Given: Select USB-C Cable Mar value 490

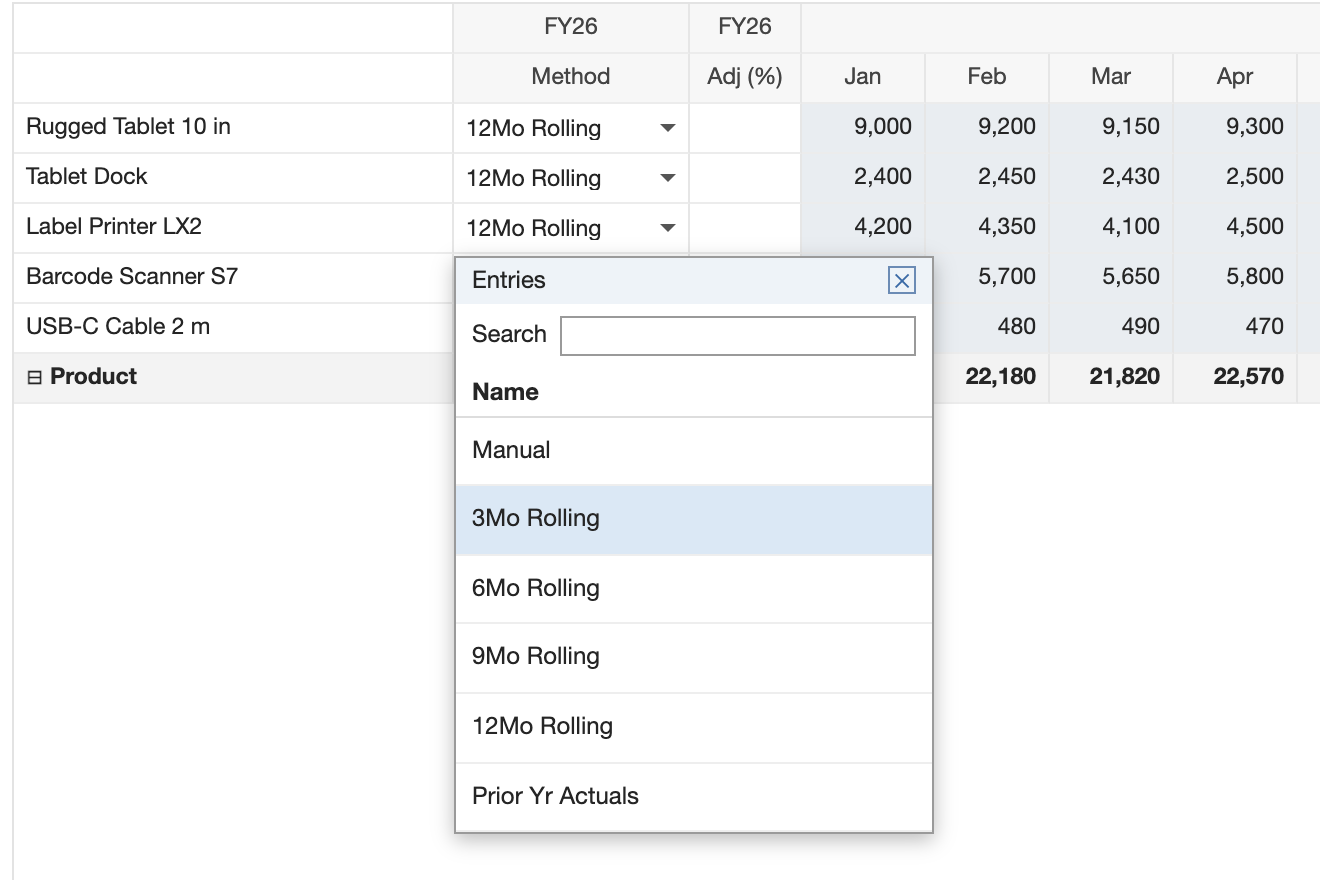Looking at the screenshot, I should [x=1111, y=328].
